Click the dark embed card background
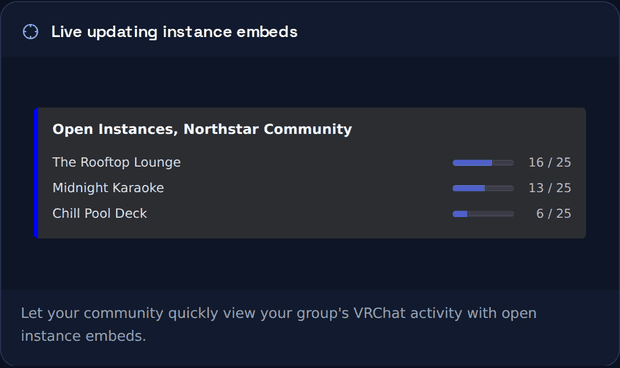Image resolution: width=620 pixels, height=368 pixels. (x=310, y=173)
